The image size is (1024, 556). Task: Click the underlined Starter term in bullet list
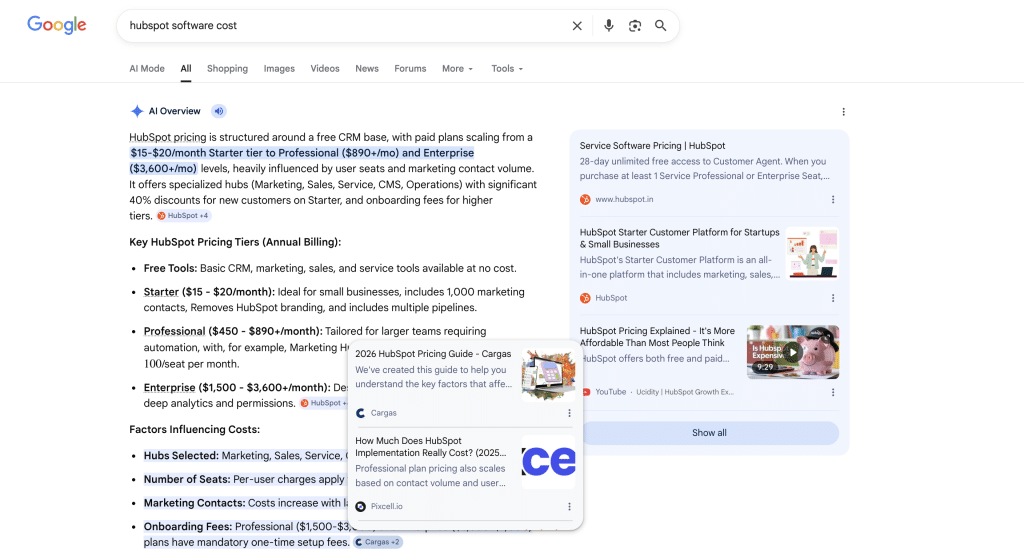pos(161,292)
